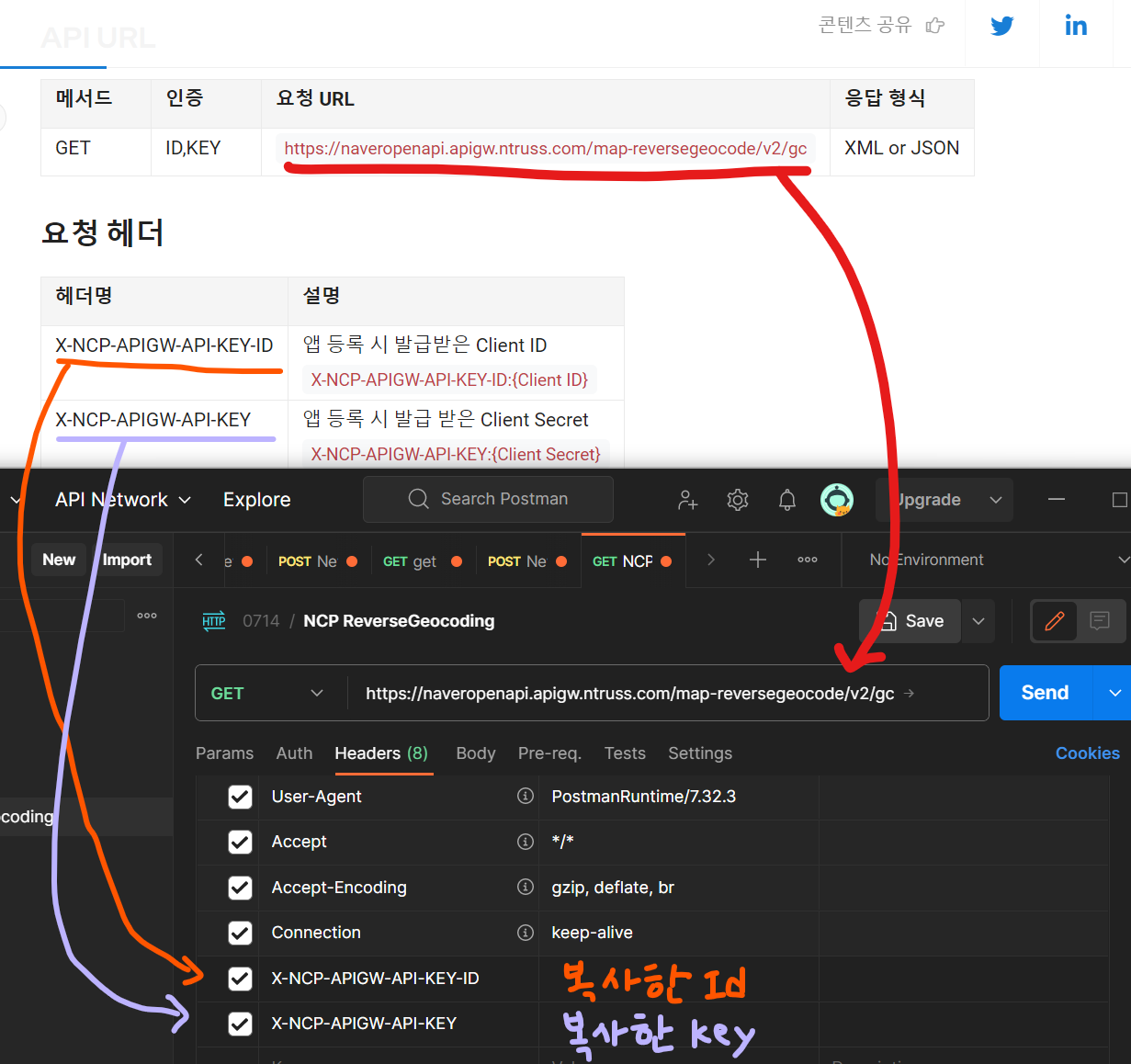Open invite collaborators icon in Postman
This screenshot has height=1064, width=1131.
click(687, 500)
